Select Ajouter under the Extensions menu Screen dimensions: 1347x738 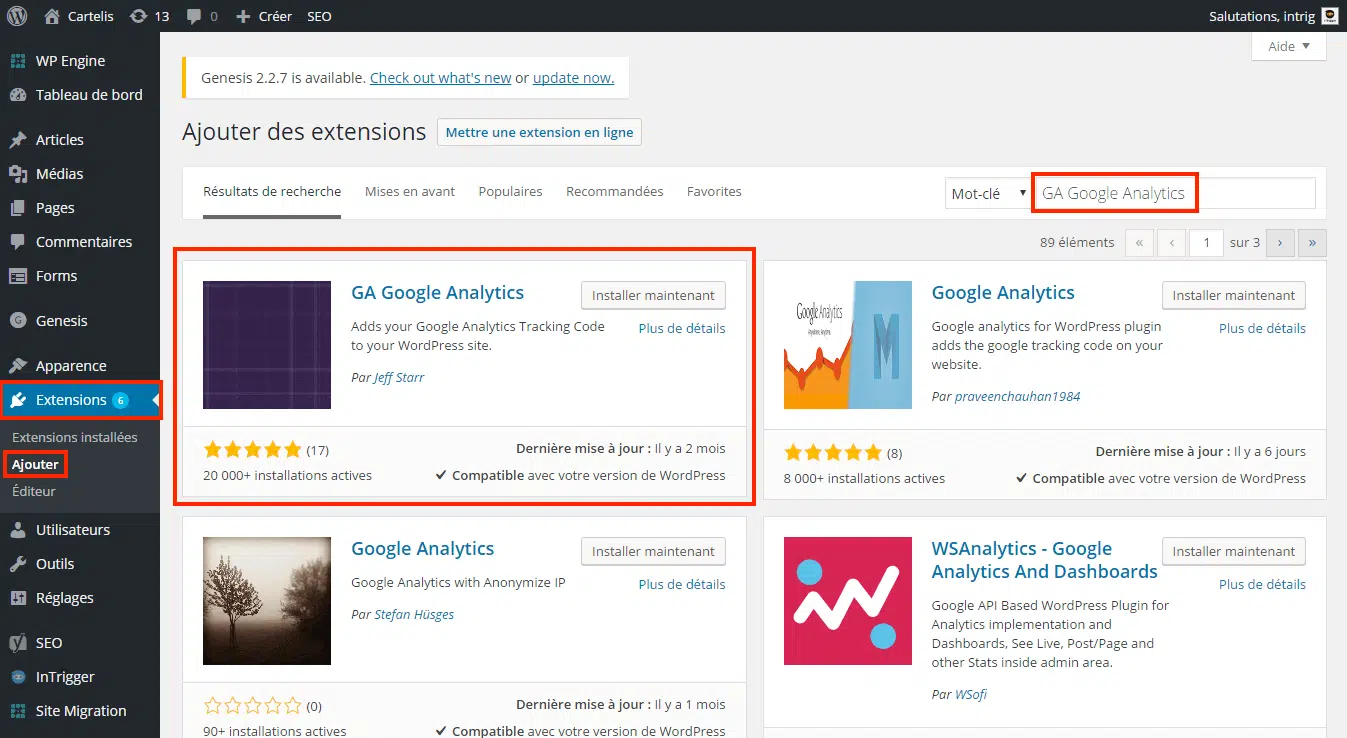pyautogui.click(x=36, y=465)
